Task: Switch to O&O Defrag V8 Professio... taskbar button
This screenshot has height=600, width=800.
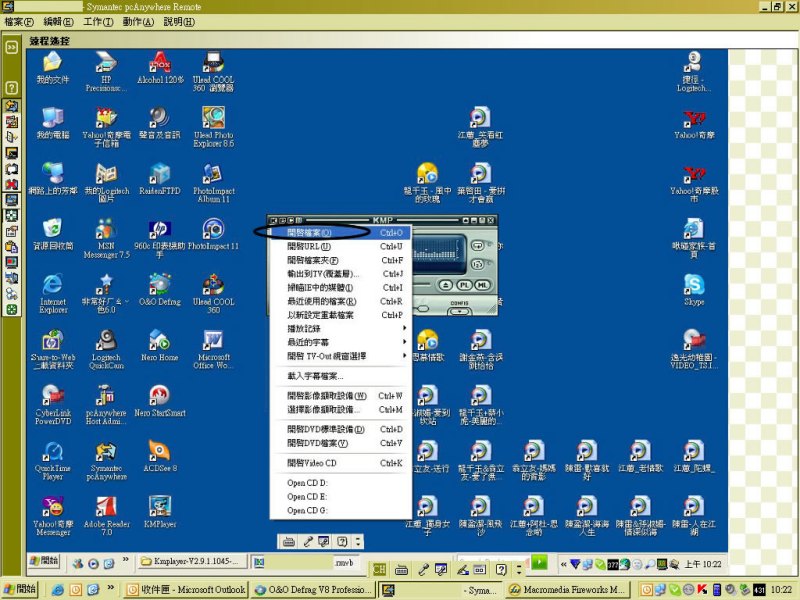Action: pos(314,590)
